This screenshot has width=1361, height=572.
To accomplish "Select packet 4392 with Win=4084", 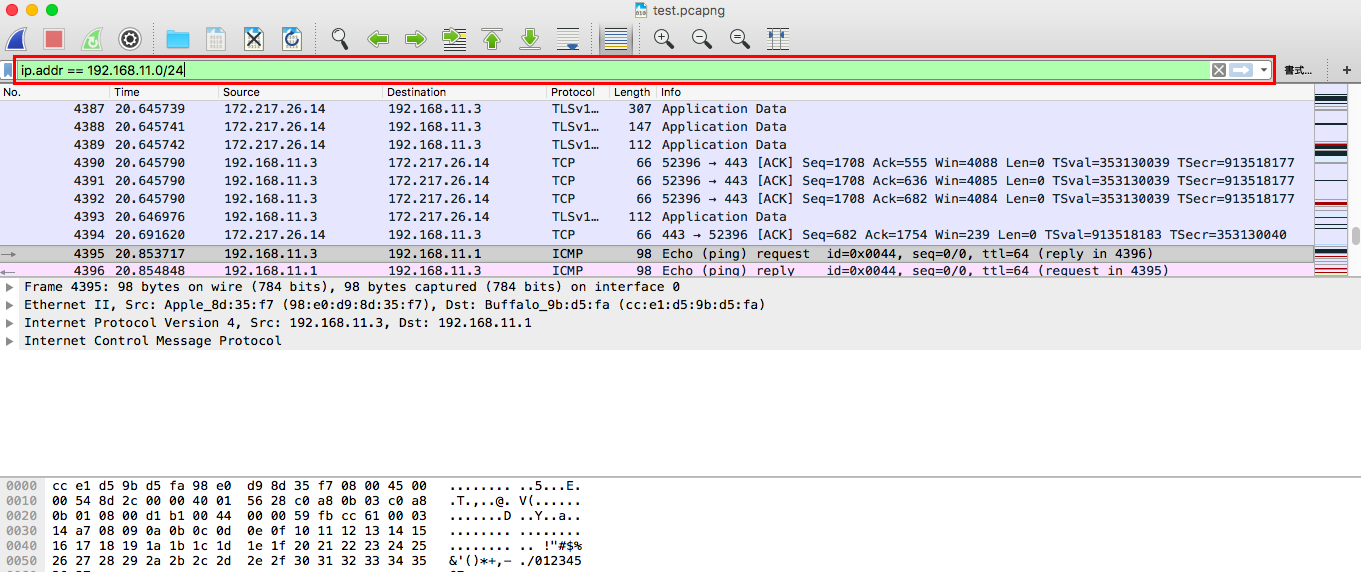I will [656, 199].
